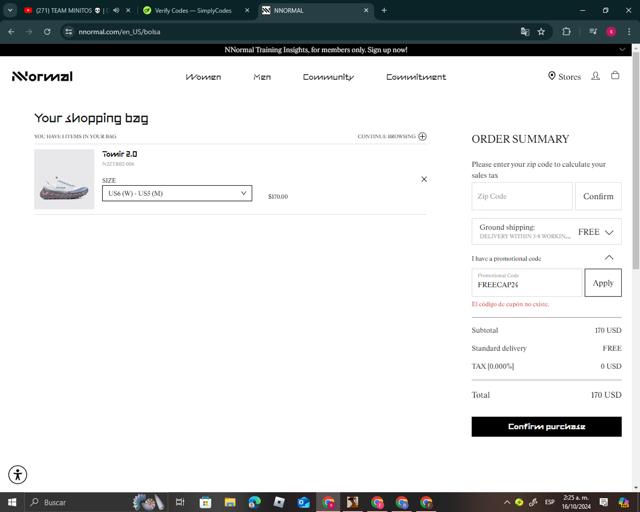This screenshot has height=512, width=640.
Task: Click the browser address bar URL
Action: click(119, 32)
